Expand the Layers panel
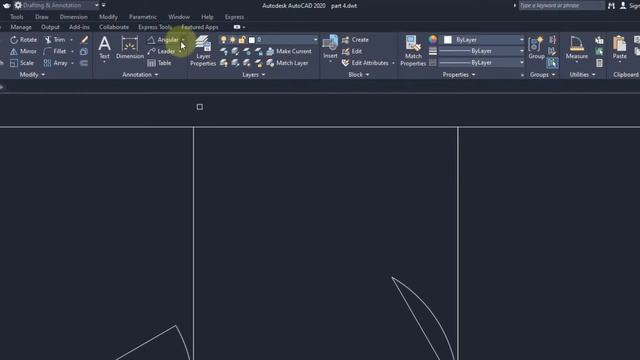This screenshot has width=640, height=360. 253,75
